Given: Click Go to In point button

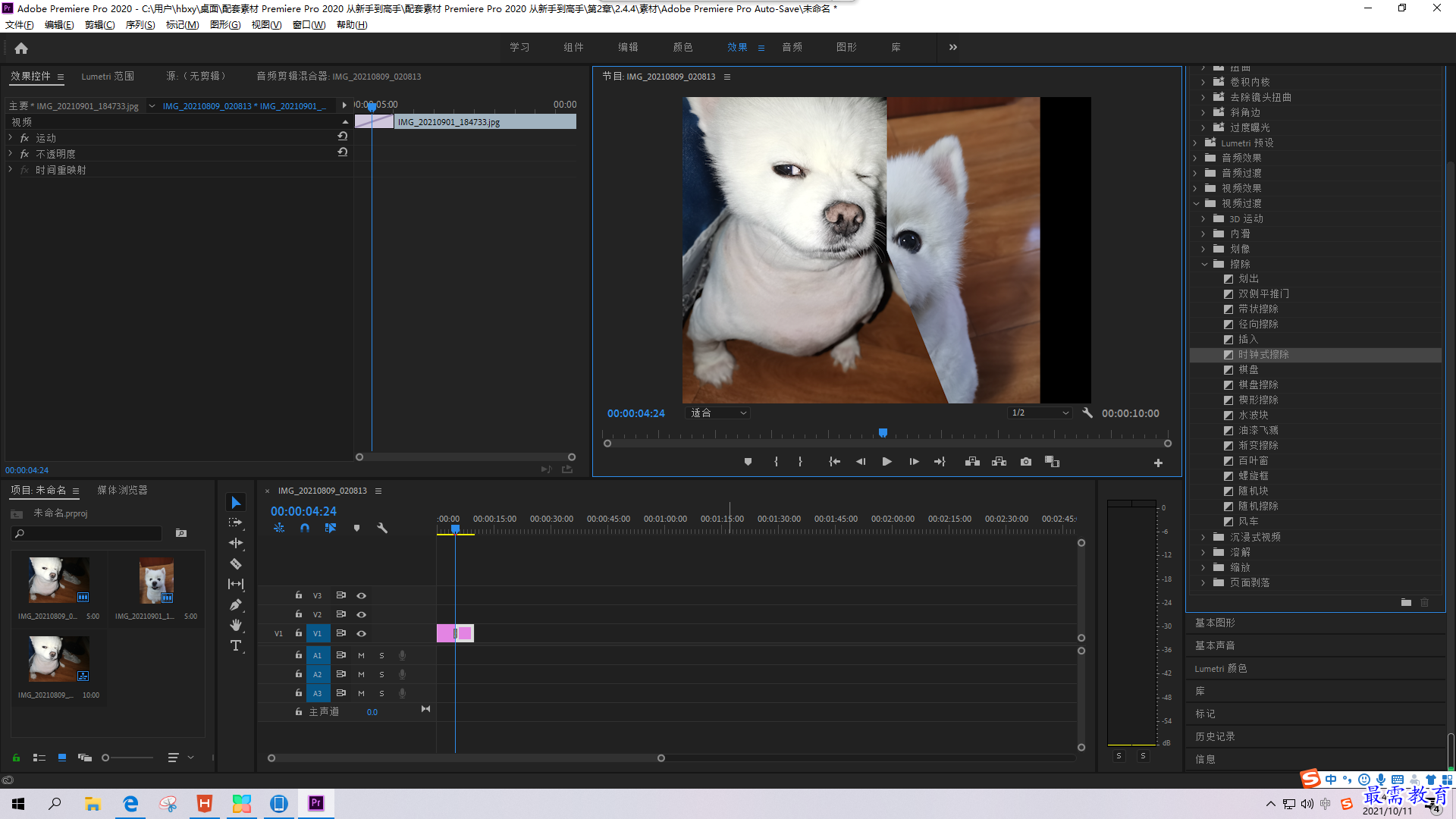Looking at the screenshot, I should point(834,462).
